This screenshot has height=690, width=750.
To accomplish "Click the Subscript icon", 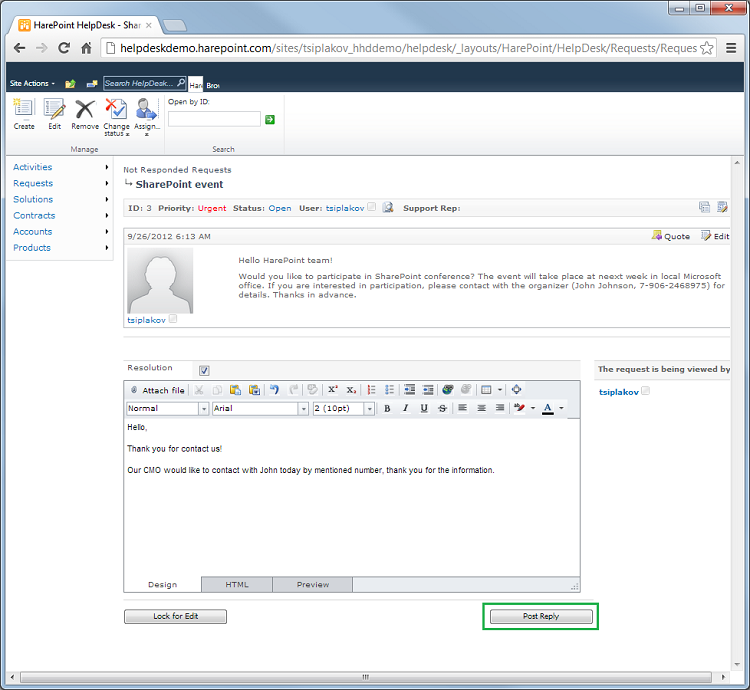I will (x=351, y=390).
